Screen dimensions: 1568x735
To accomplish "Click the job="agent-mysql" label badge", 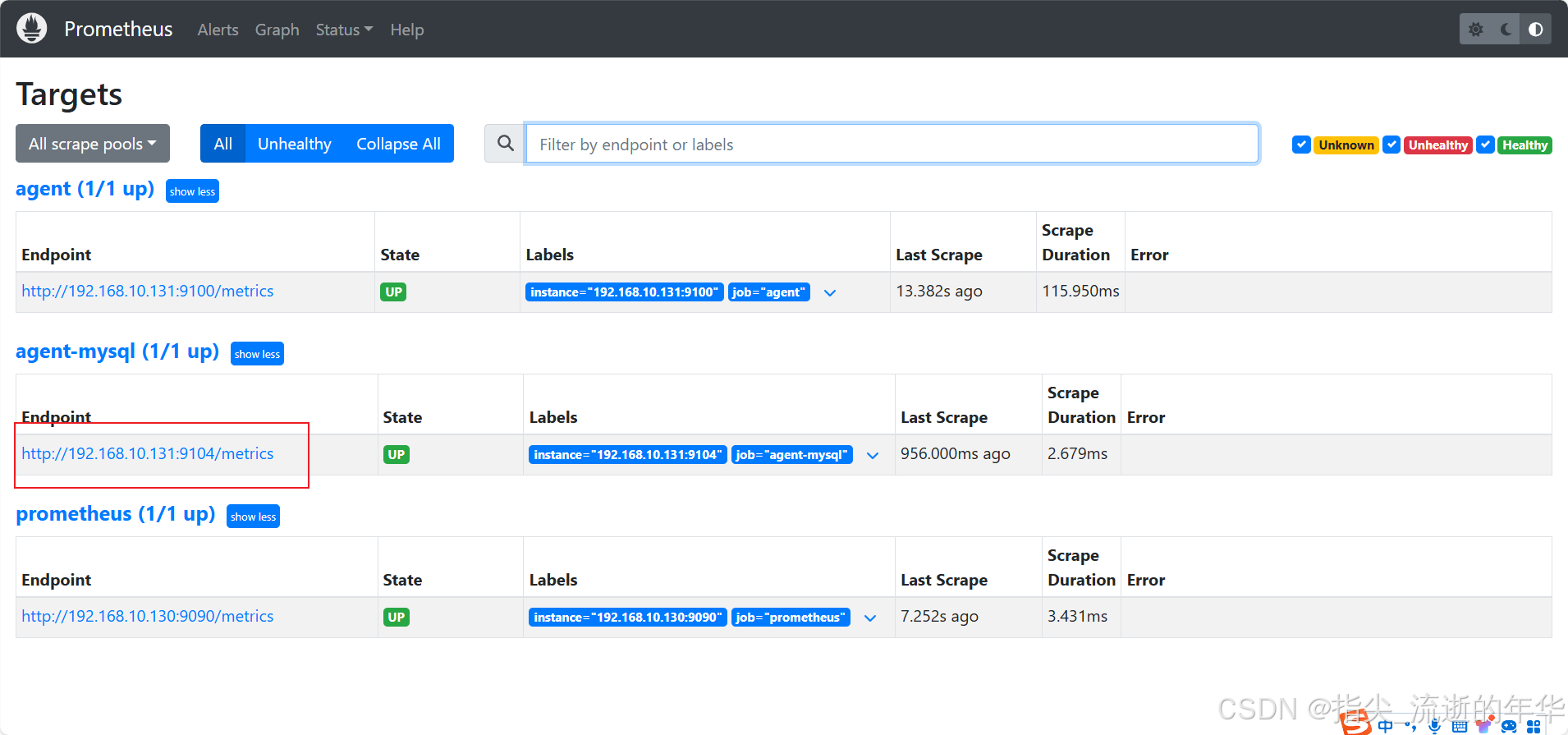I will (x=792, y=455).
